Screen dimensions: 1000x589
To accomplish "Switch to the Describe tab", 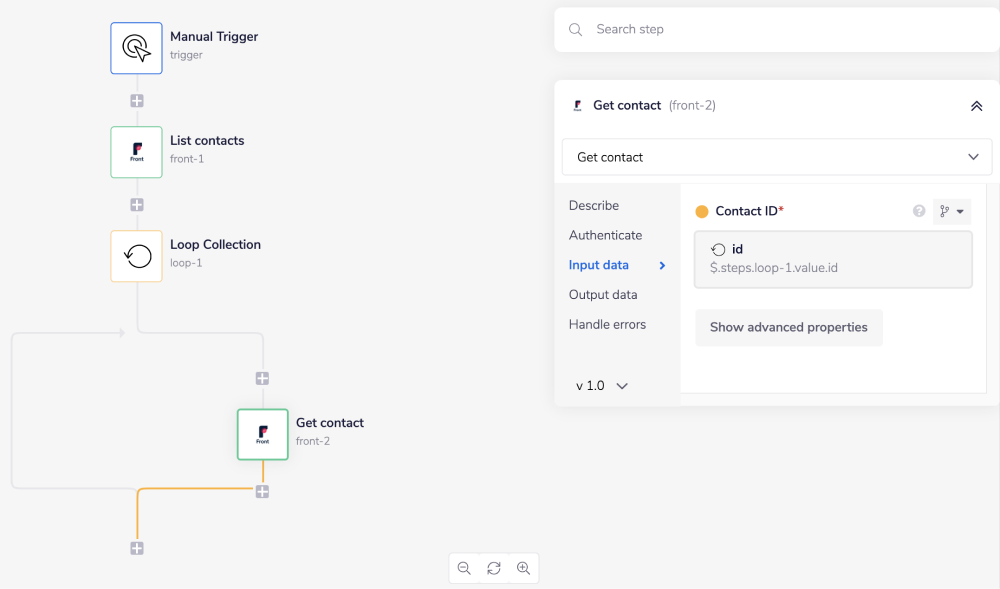I will pyautogui.click(x=594, y=205).
